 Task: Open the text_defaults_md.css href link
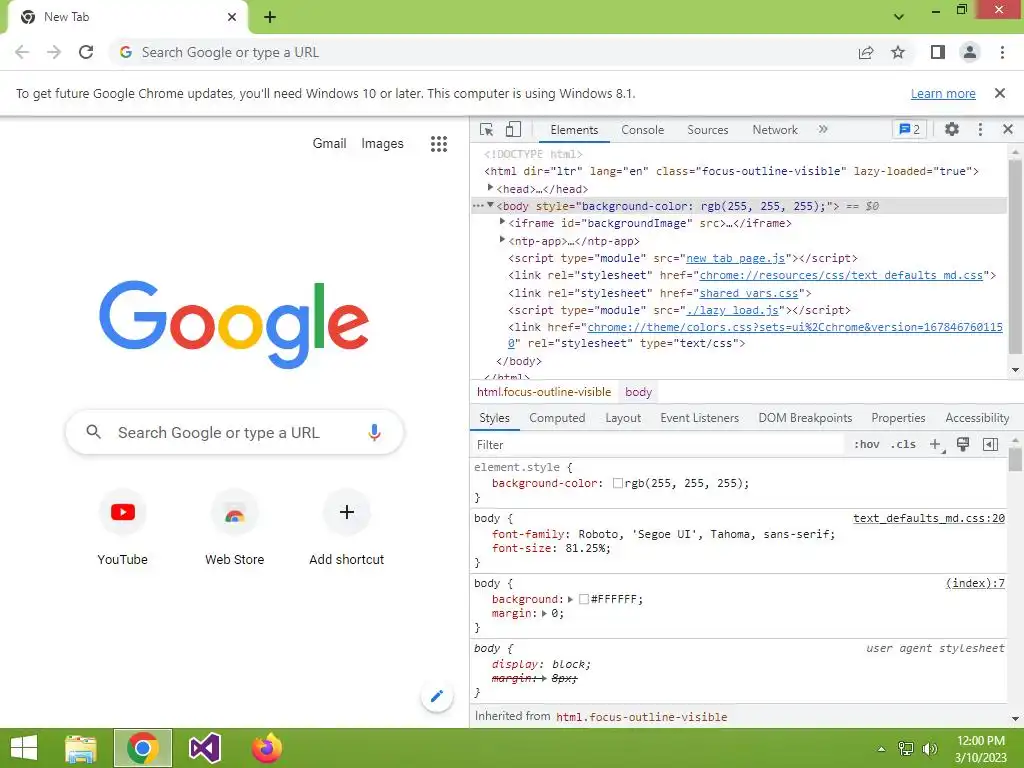coord(841,275)
